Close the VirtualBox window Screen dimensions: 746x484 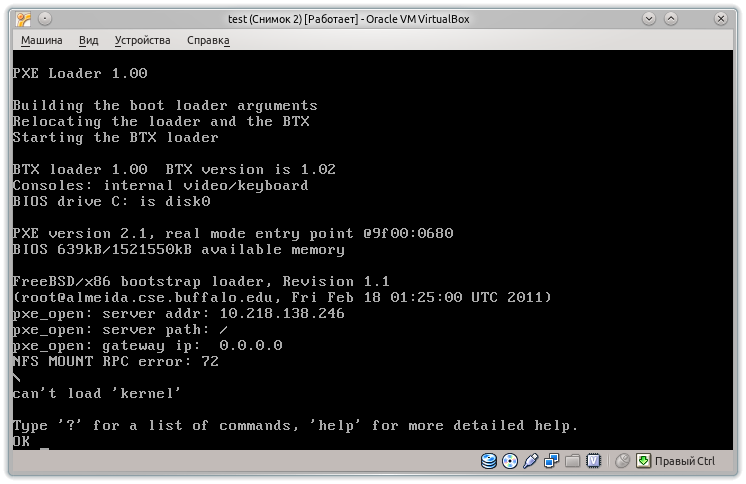pos(721,19)
